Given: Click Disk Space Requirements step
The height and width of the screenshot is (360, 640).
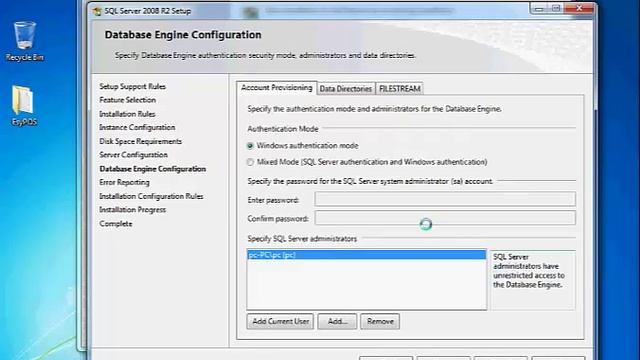Looking at the screenshot, I should tap(140, 141).
